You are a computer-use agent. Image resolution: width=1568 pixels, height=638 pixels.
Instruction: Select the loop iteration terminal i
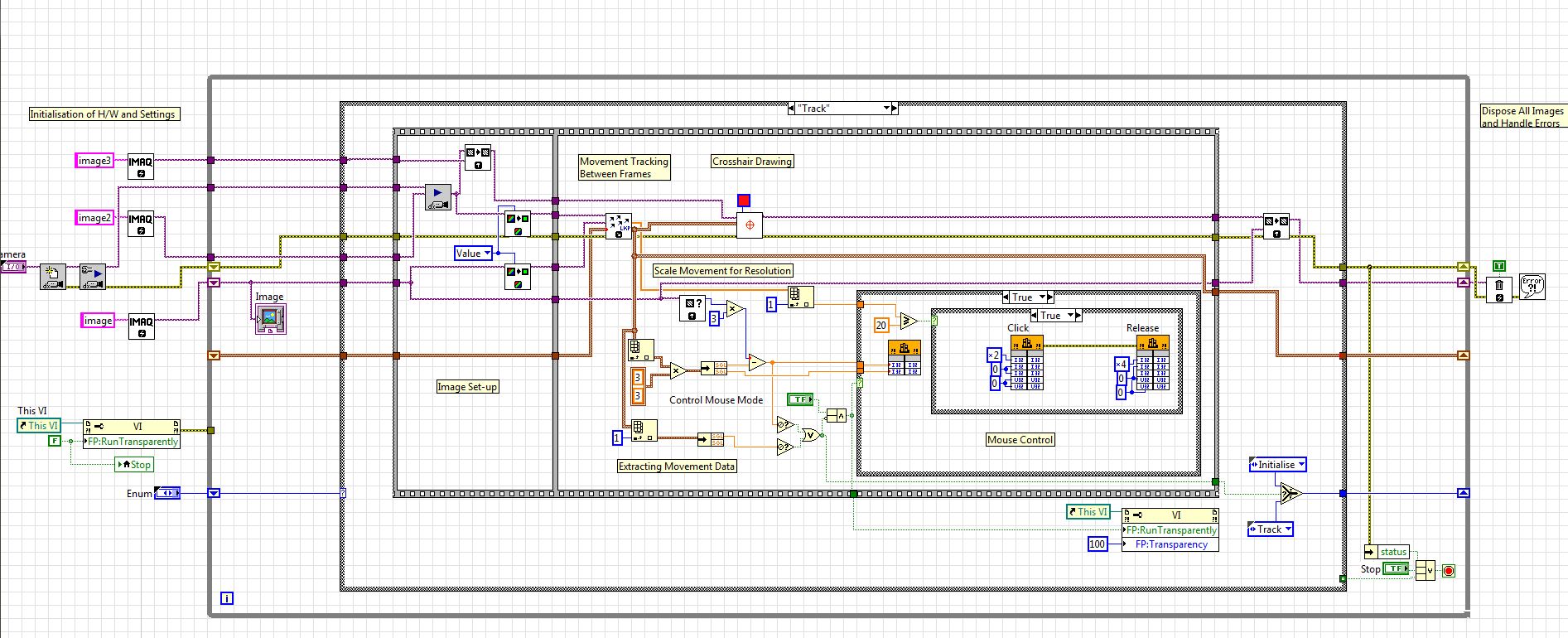[227, 598]
